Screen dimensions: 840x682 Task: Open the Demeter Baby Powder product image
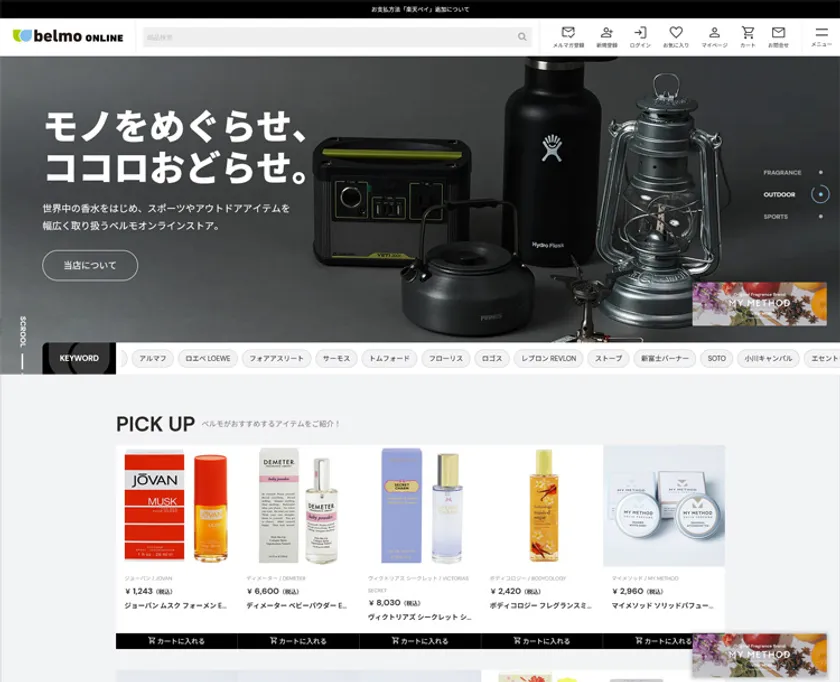[298, 506]
